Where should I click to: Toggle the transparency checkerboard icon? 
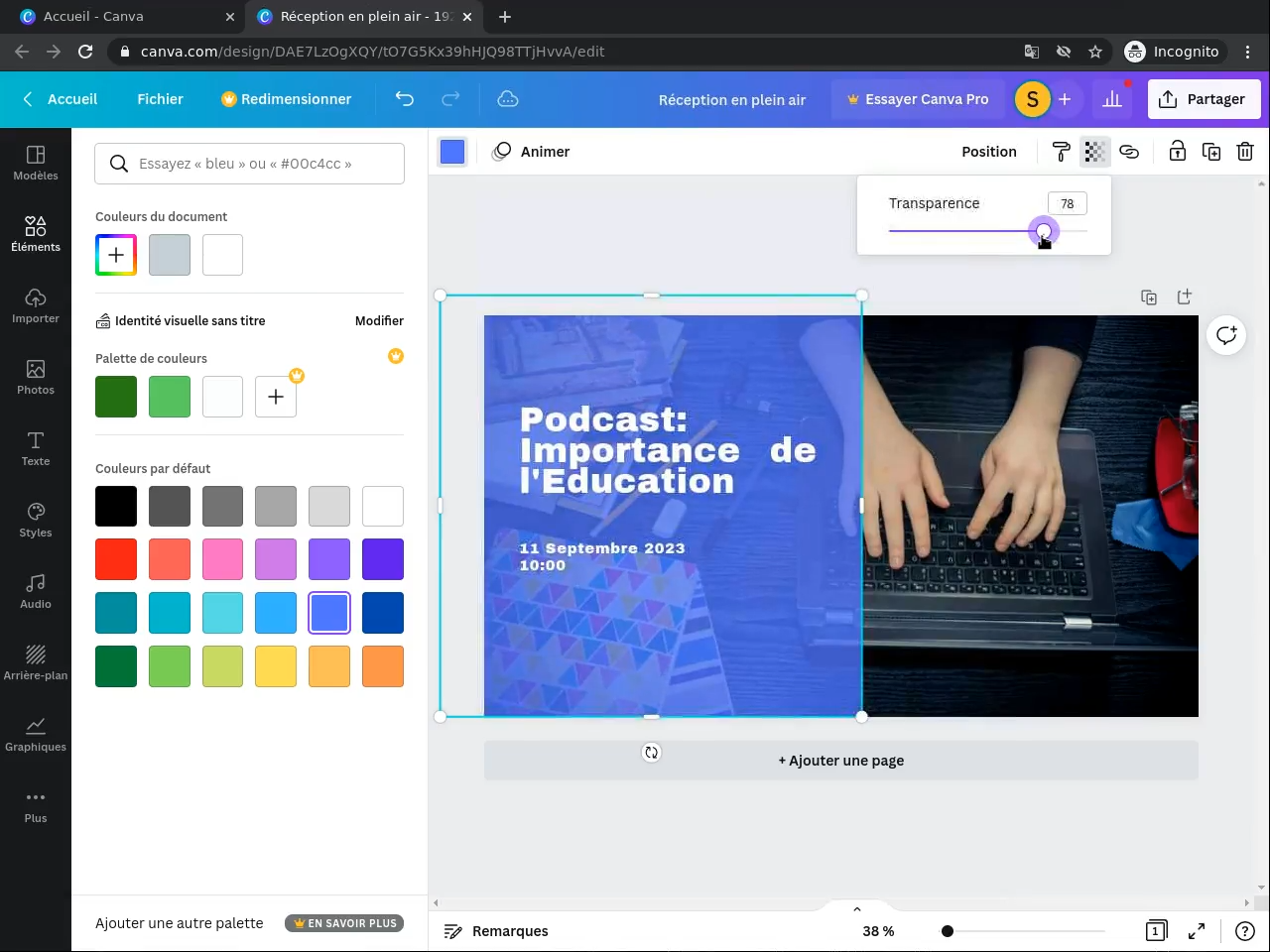pyautogui.click(x=1094, y=152)
